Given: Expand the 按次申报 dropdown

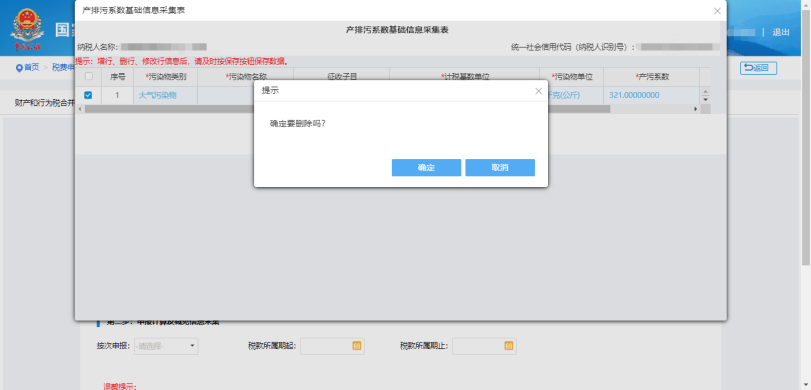Looking at the screenshot, I should click(x=166, y=346).
